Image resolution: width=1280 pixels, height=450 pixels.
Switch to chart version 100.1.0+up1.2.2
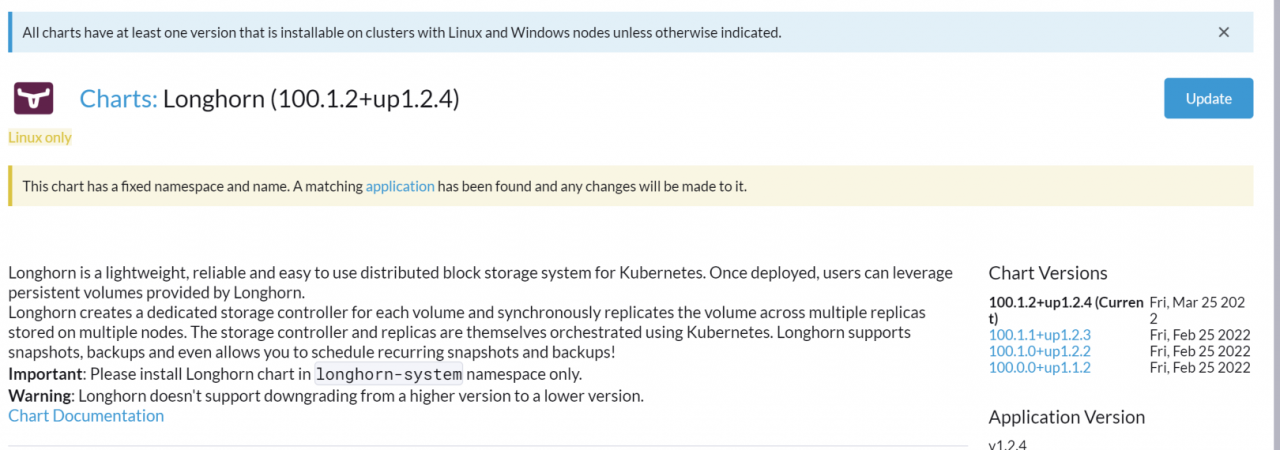tap(1039, 351)
